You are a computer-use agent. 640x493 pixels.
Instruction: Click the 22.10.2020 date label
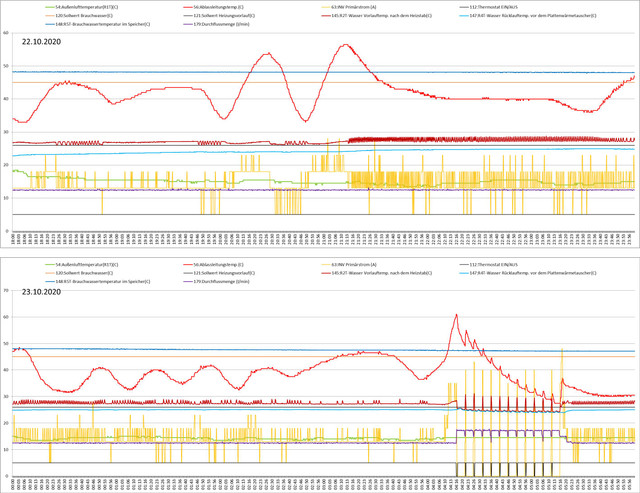(x=41, y=42)
